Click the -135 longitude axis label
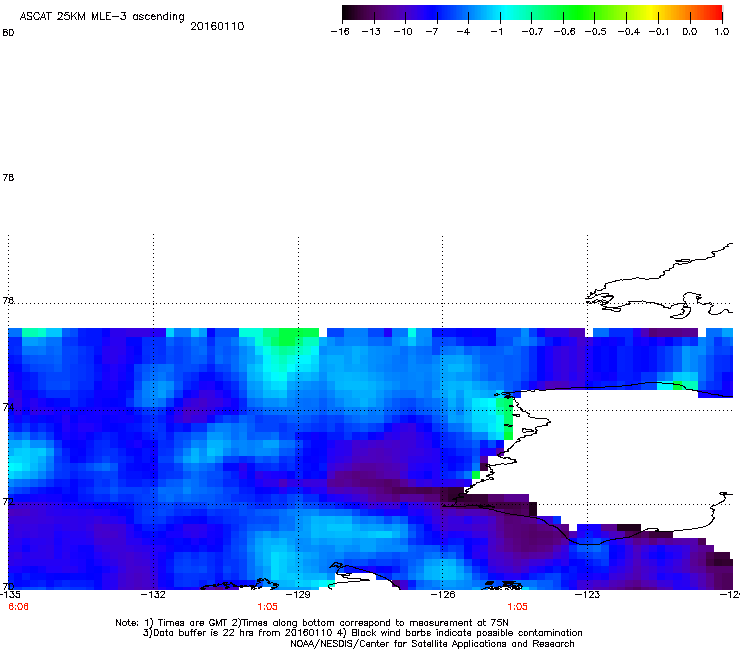This screenshot has width=740, height=650. (10, 595)
